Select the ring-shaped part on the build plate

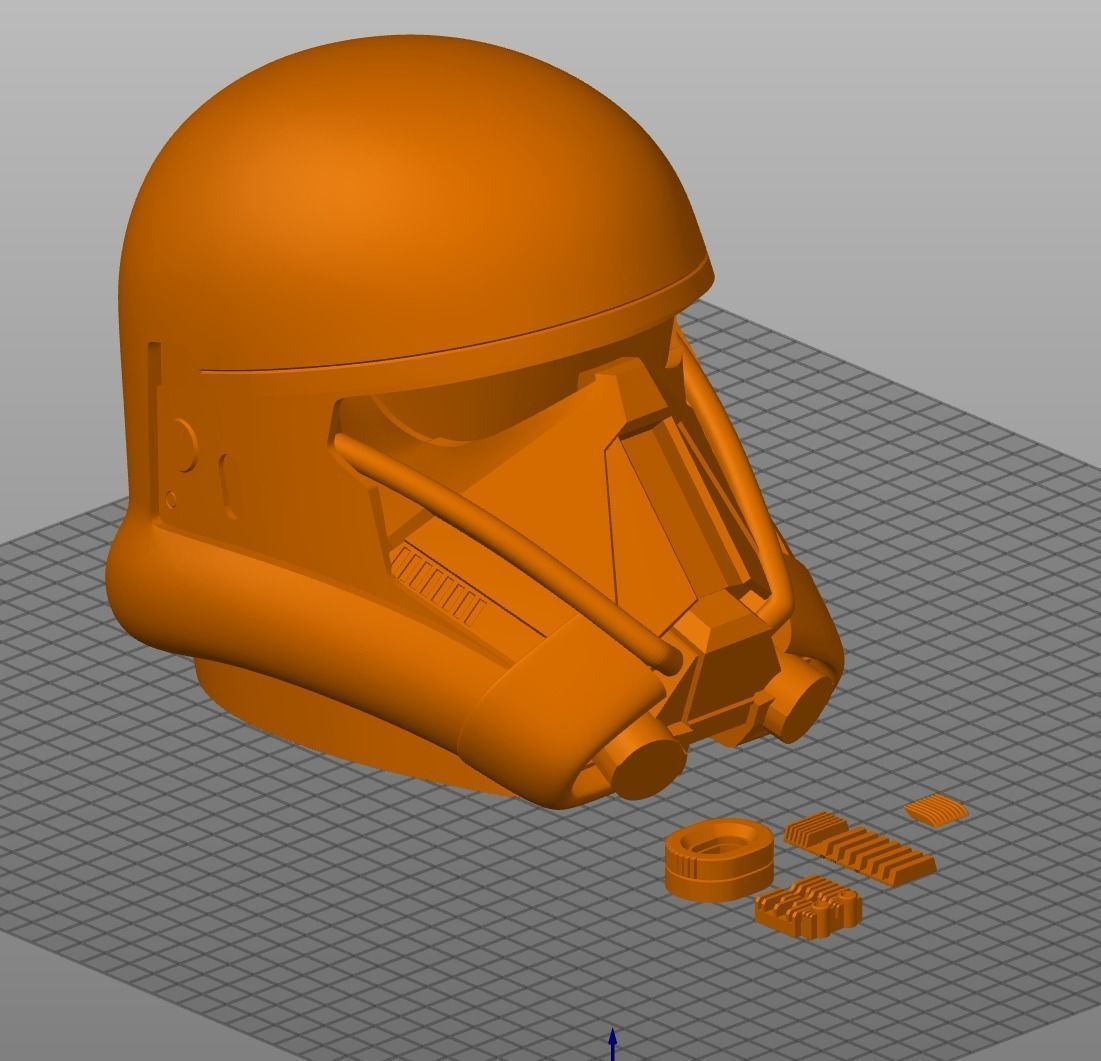719,860
